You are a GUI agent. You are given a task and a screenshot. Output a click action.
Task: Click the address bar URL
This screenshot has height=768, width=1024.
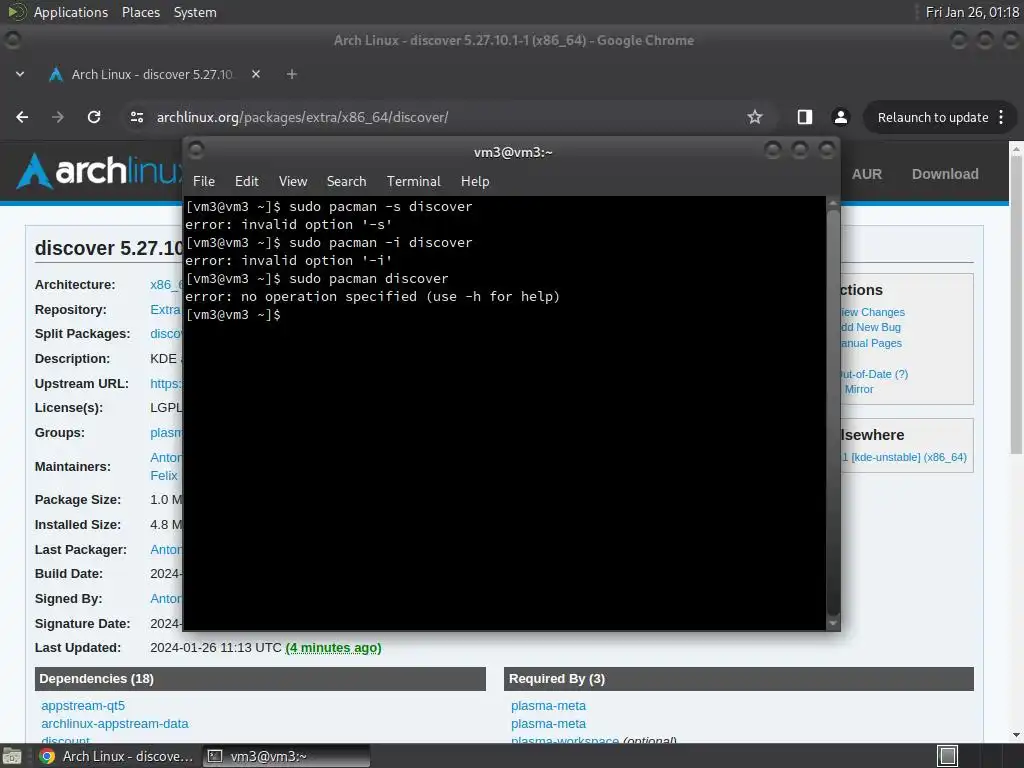tap(302, 118)
